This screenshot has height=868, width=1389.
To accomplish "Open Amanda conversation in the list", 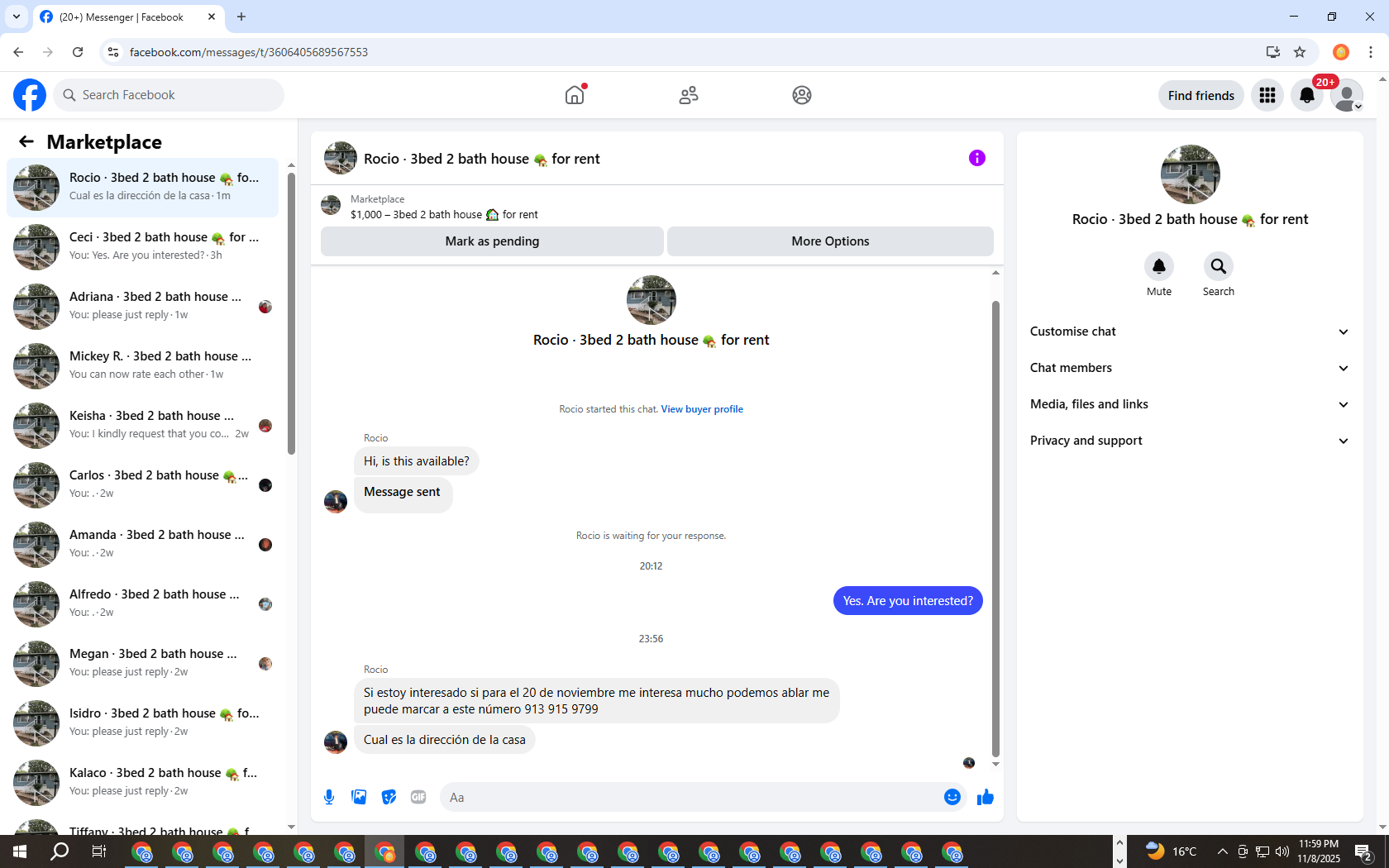I will click(142, 545).
